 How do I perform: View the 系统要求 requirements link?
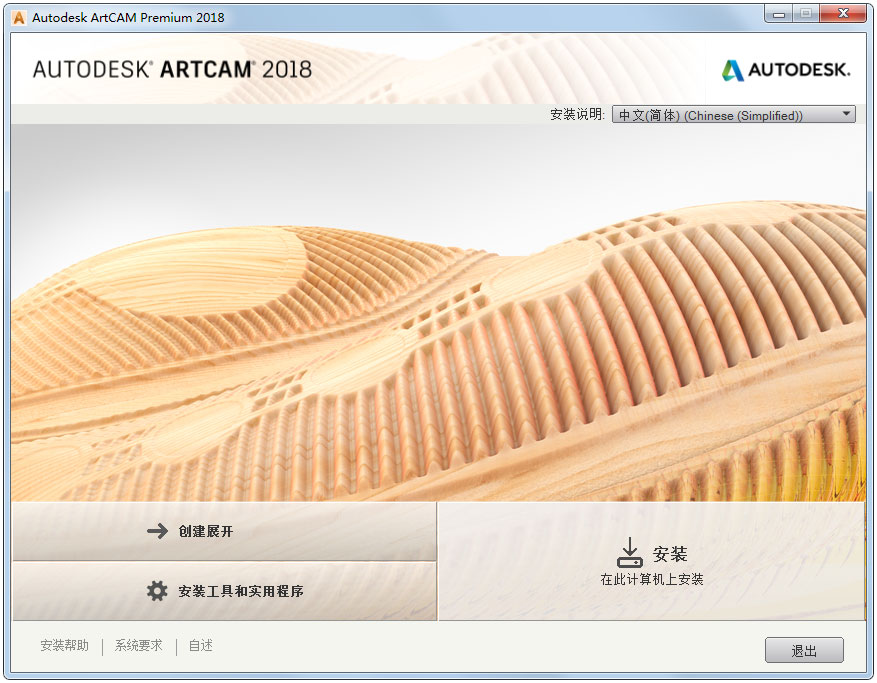[x=138, y=646]
